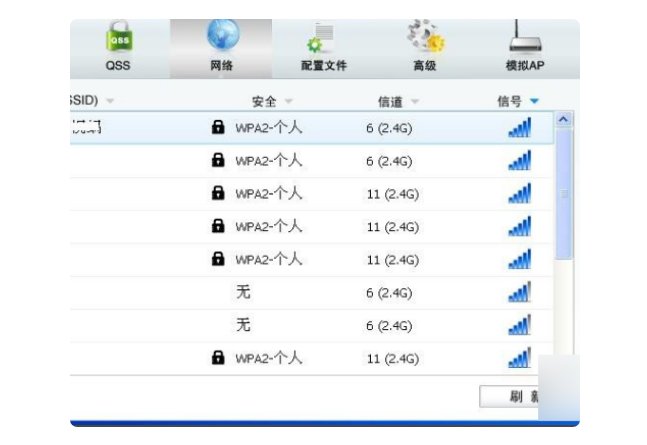647x445 pixels.
Task: Select the upper "无" security entry
Action: pos(243,292)
